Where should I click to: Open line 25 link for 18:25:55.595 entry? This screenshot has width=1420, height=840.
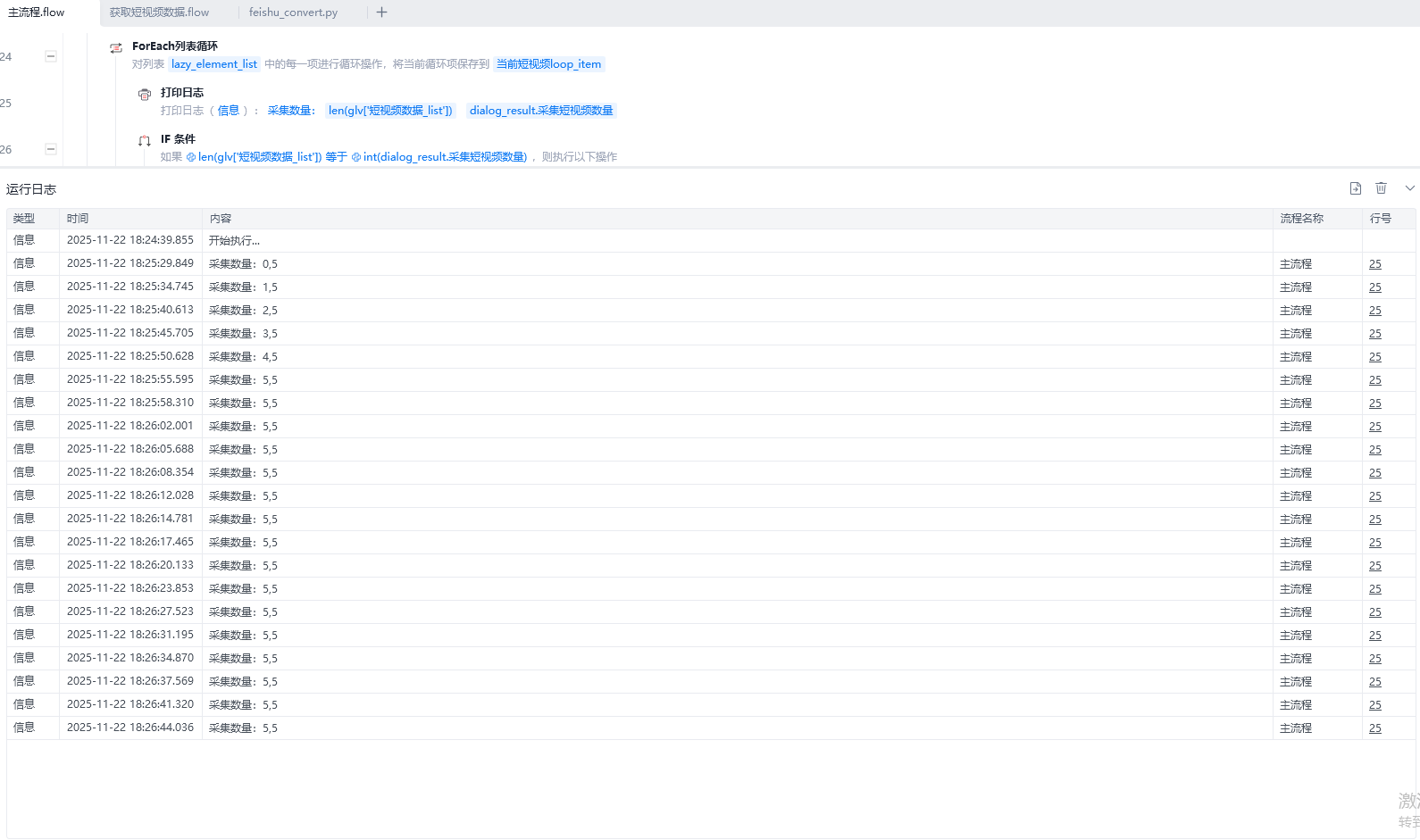point(1375,380)
